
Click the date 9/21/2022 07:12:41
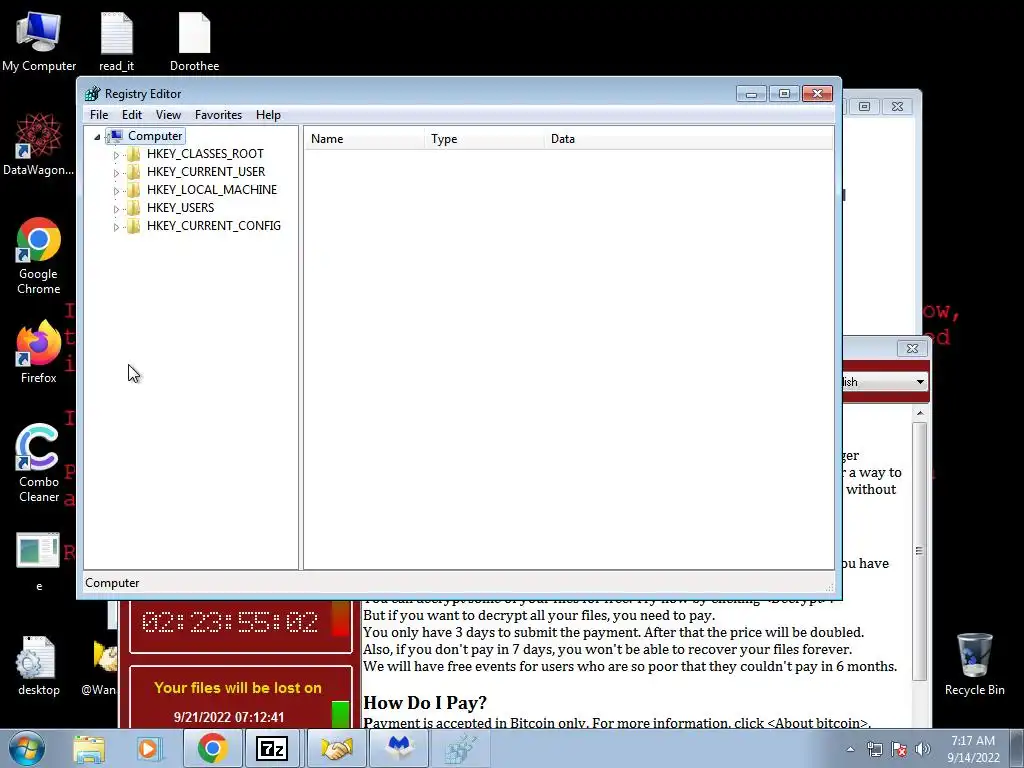(x=229, y=717)
